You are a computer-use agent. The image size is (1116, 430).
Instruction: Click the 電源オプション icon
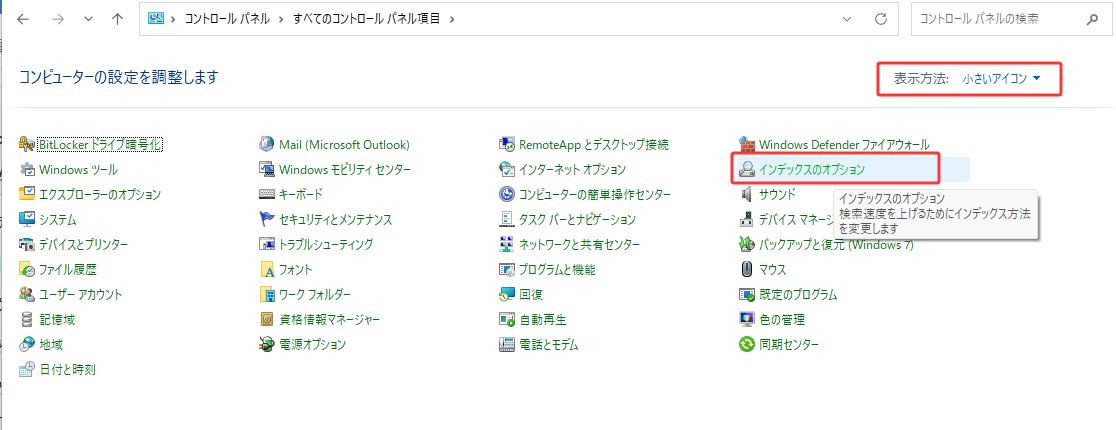(267, 345)
